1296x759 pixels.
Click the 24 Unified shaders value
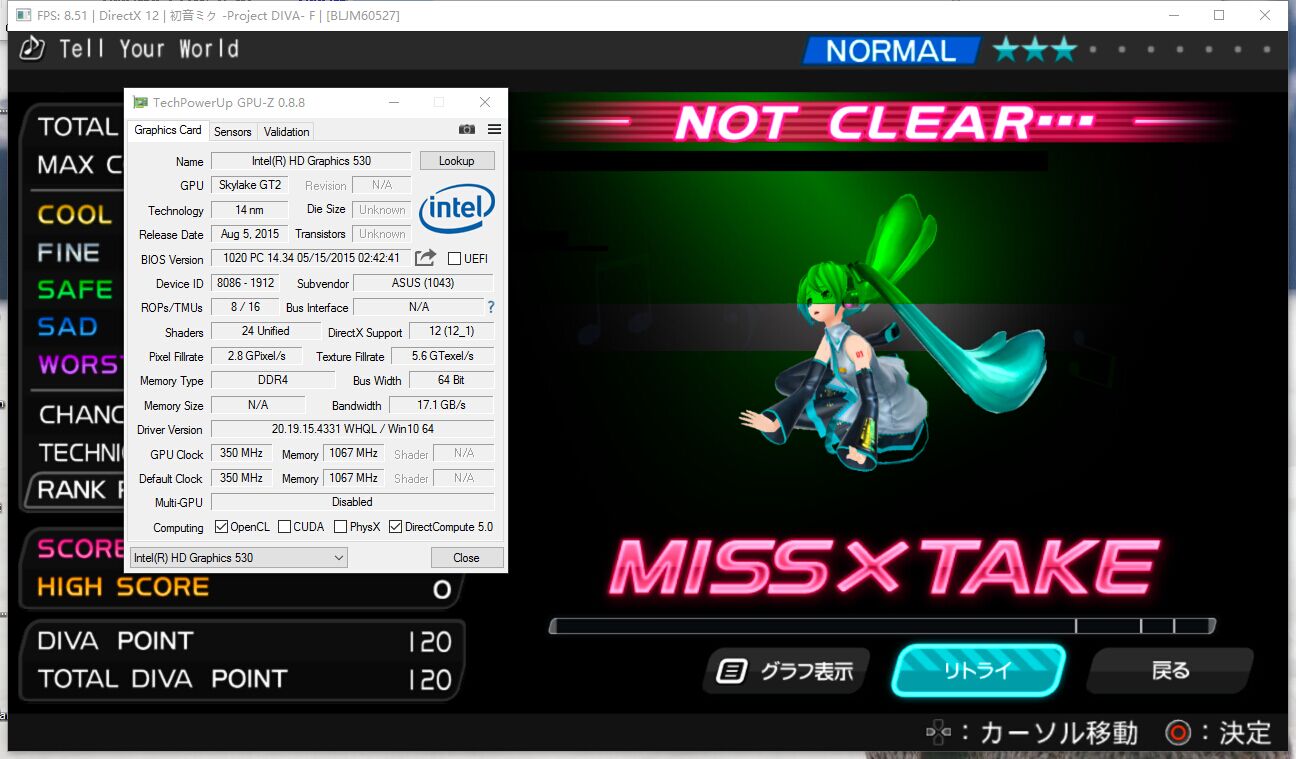pyautogui.click(x=266, y=331)
